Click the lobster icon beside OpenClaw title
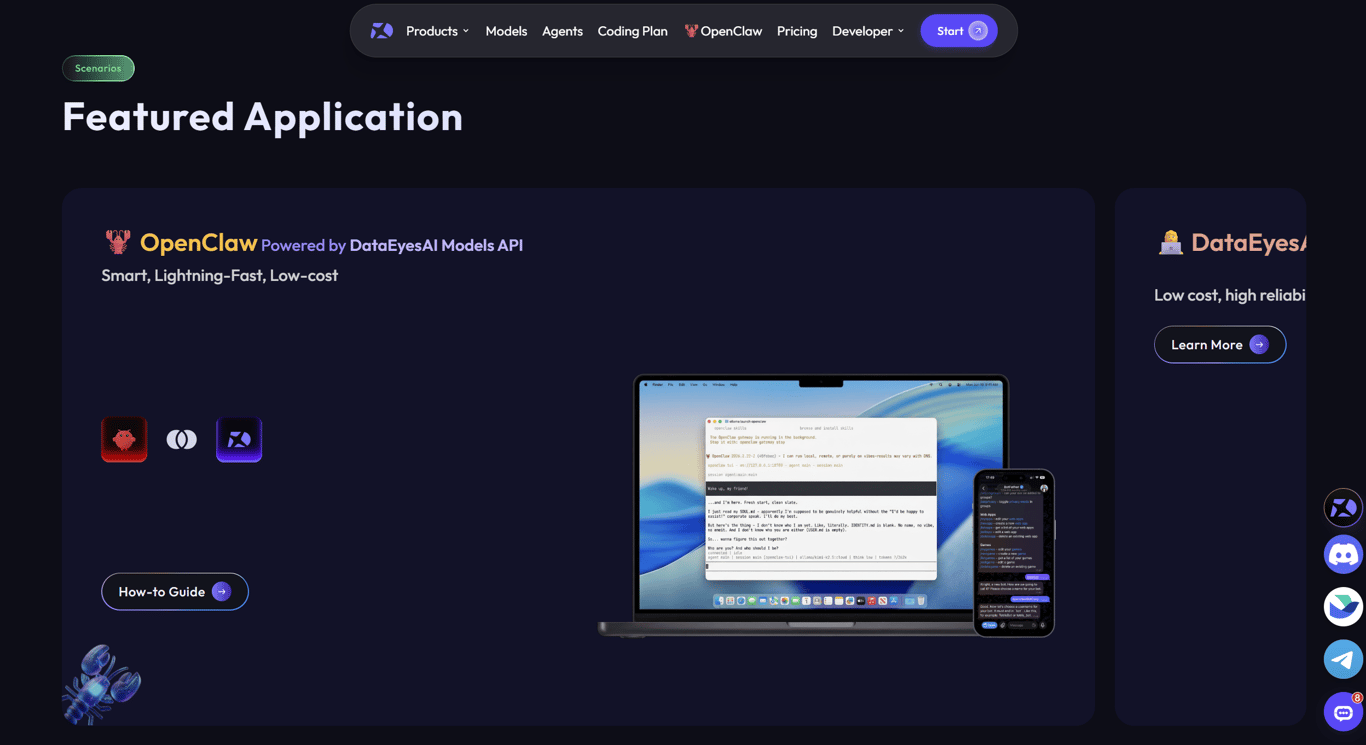Viewport: 1366px width, 745px height. click(118, 241)
